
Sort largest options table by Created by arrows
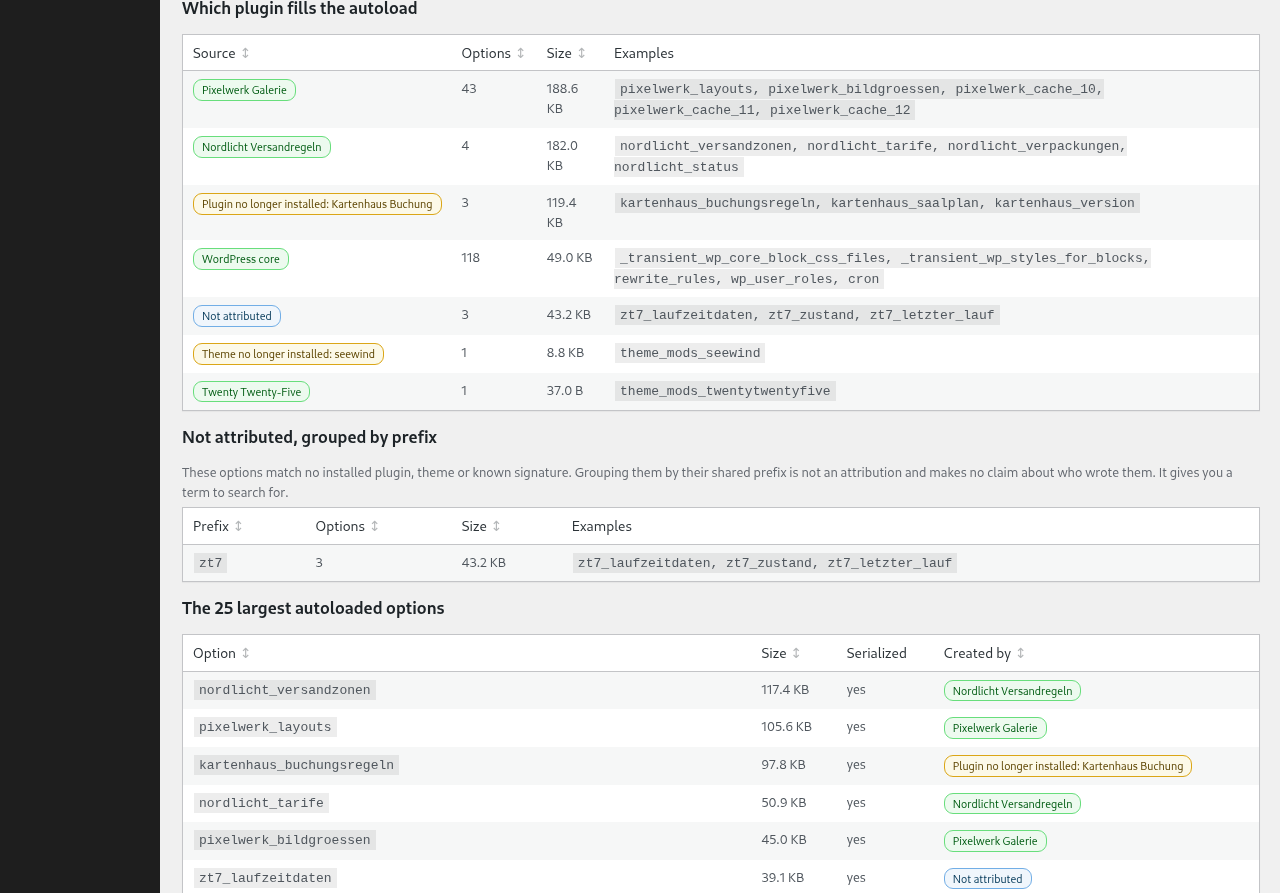(x=1020, y=653)
